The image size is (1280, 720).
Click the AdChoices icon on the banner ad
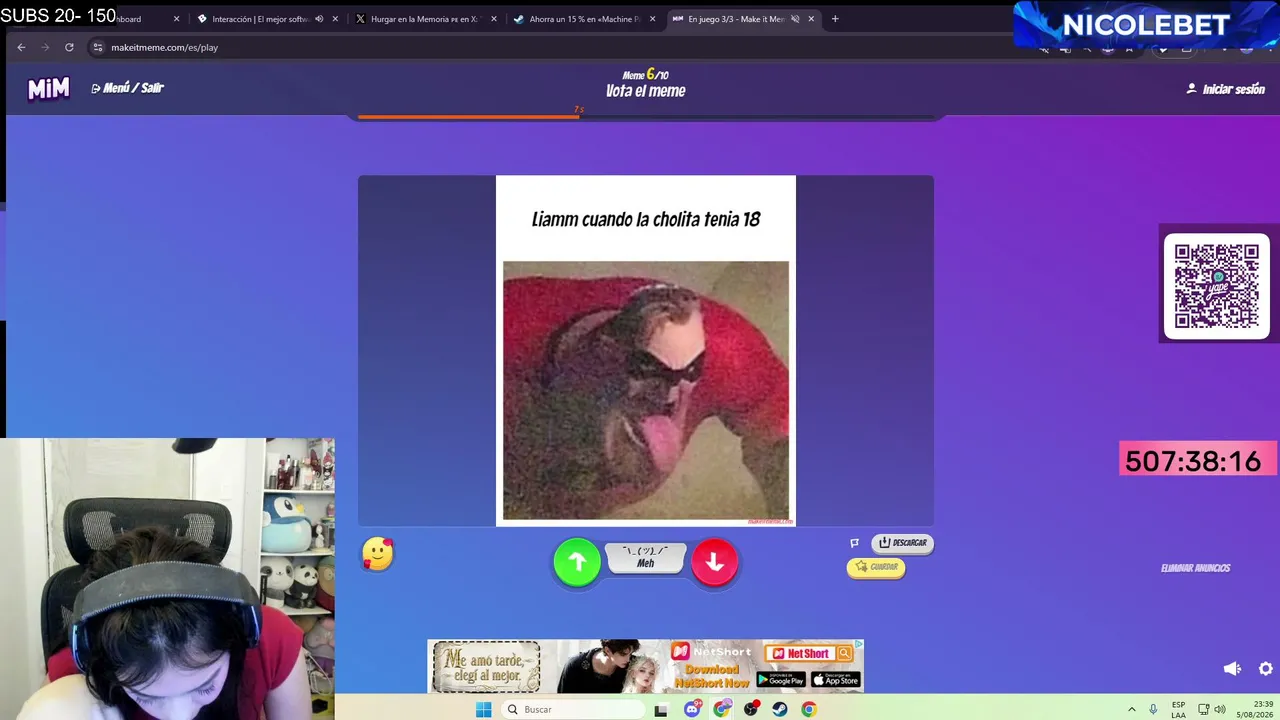(x=858, y=645)
